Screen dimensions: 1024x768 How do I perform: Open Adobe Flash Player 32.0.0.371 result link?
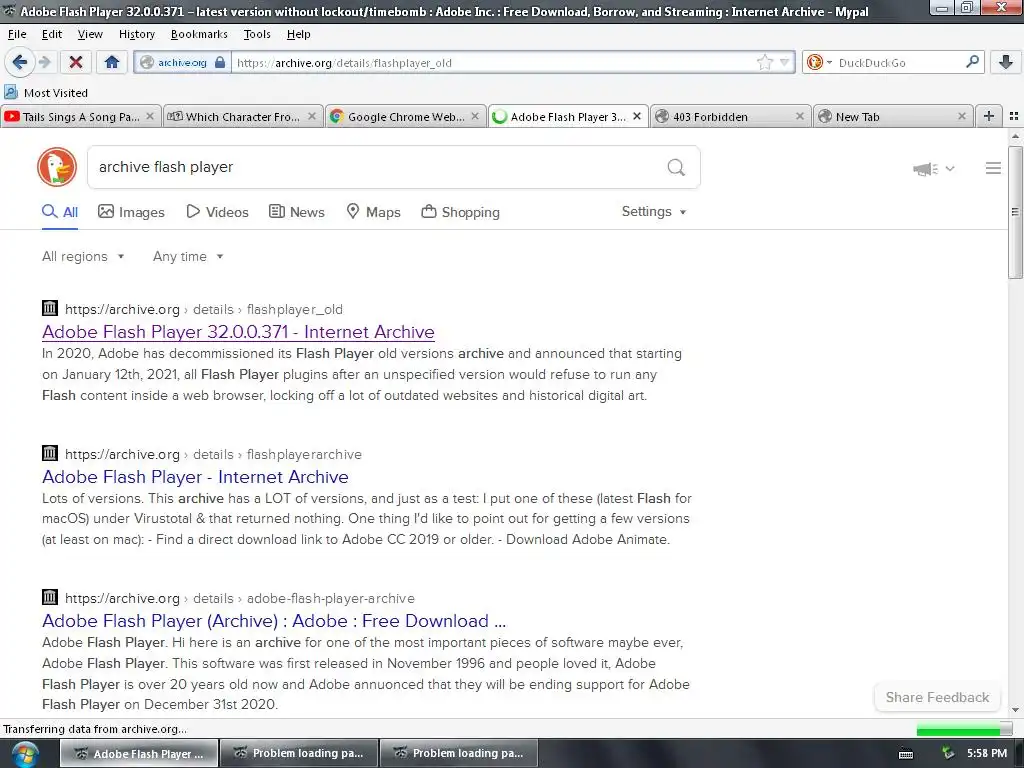pos(238,332)
